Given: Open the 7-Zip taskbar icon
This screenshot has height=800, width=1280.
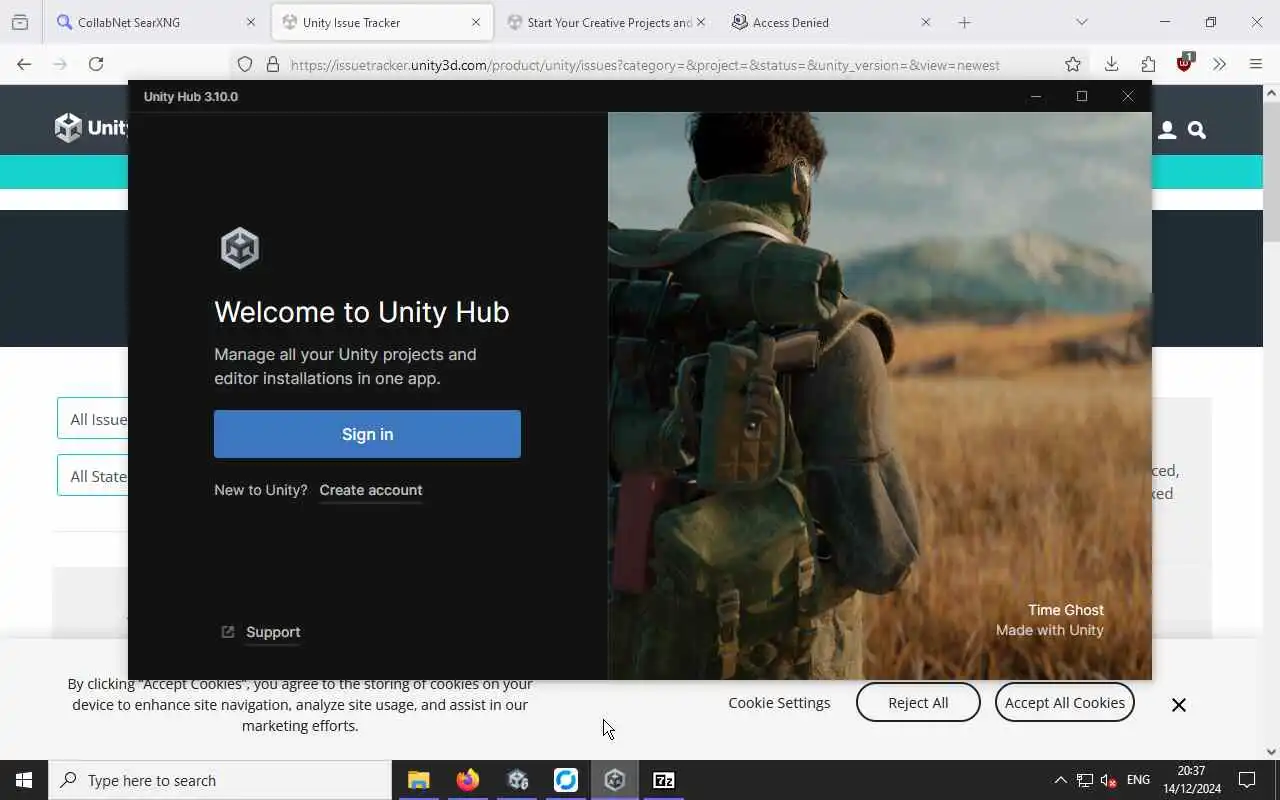Looking at the screenshot, I should (664, 780).
